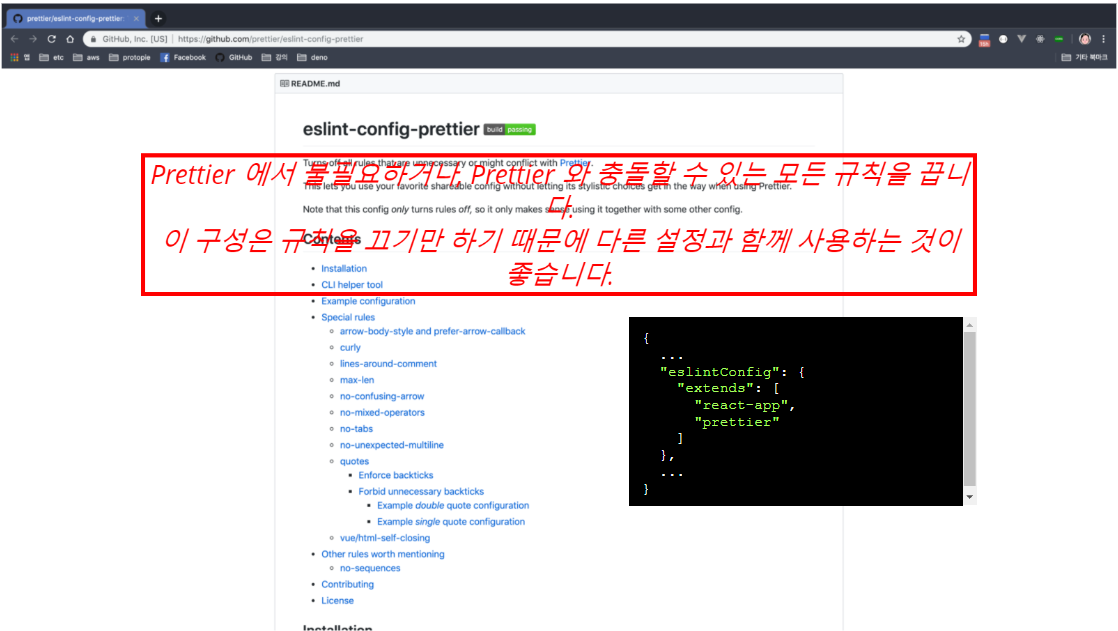Go to the Other rules worth mentioning section

coord(382,554)
